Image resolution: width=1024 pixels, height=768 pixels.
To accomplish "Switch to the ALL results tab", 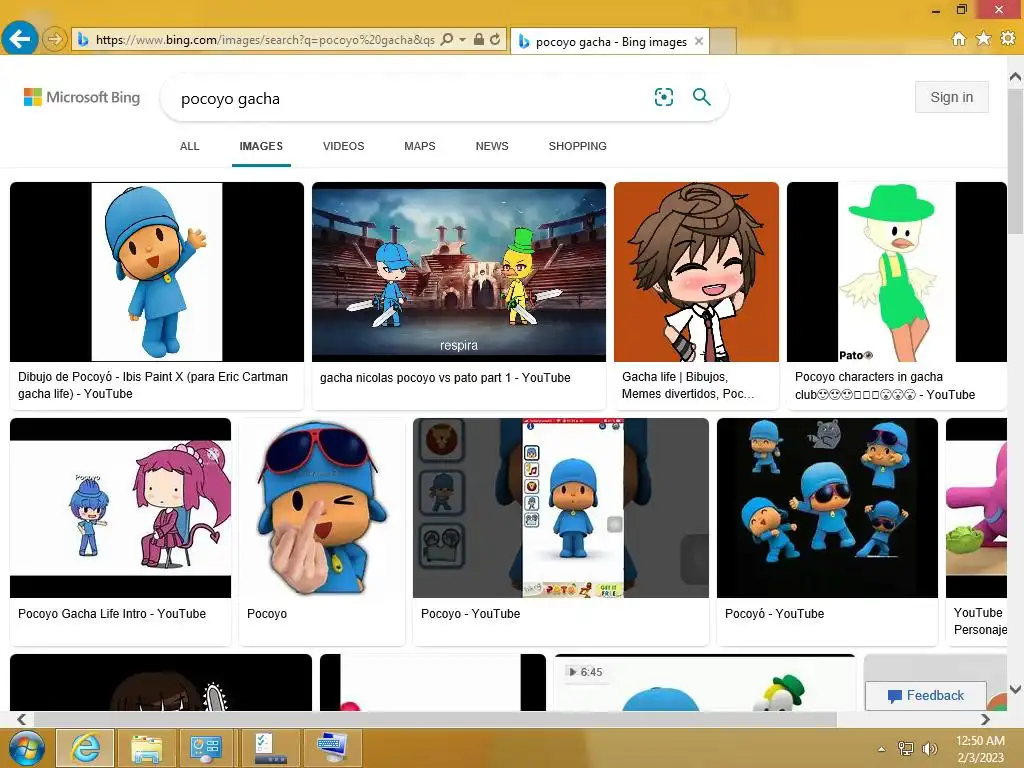I will pos(189,146).
